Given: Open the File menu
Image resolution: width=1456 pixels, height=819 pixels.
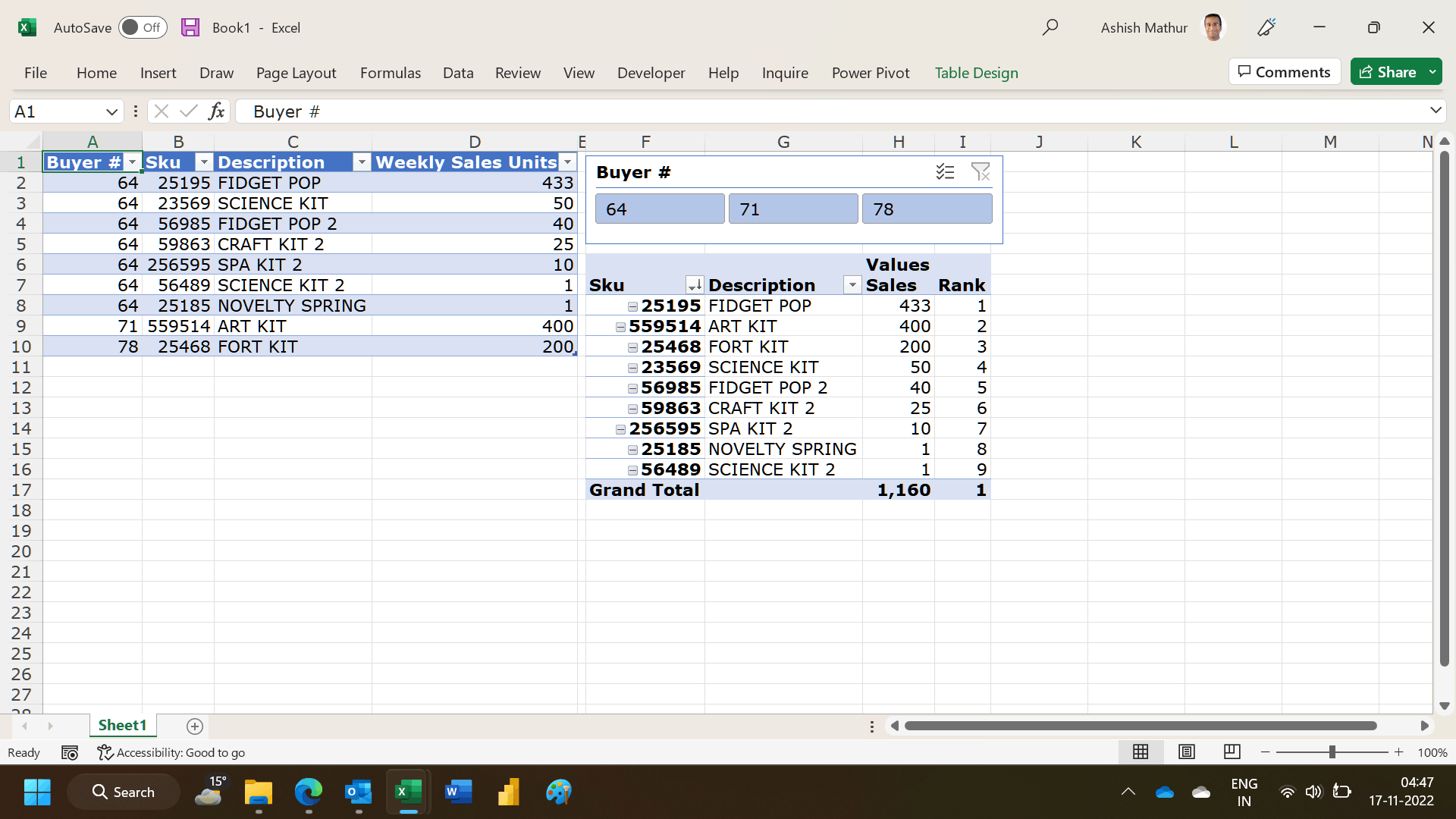Looking at the screenshot, I should tap(36, 73).
